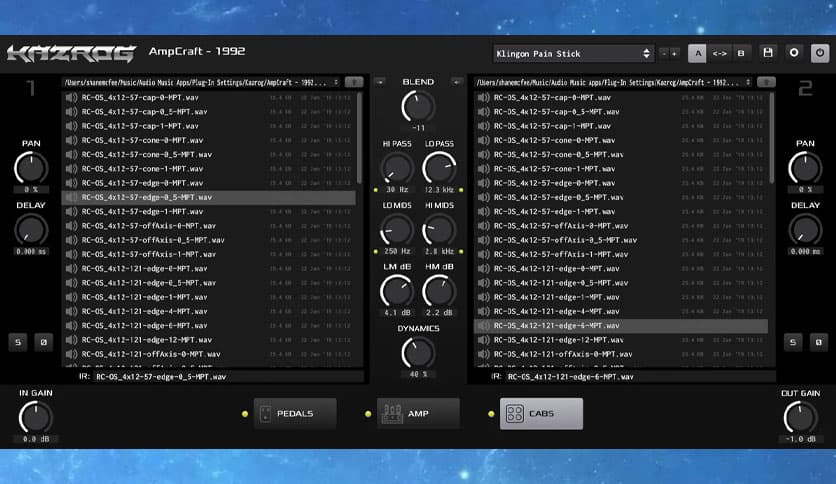This screenshot has width=836, height=484.
Task: Toggle phase invert (Ø) for cab 1
Action: pos(43,342)
